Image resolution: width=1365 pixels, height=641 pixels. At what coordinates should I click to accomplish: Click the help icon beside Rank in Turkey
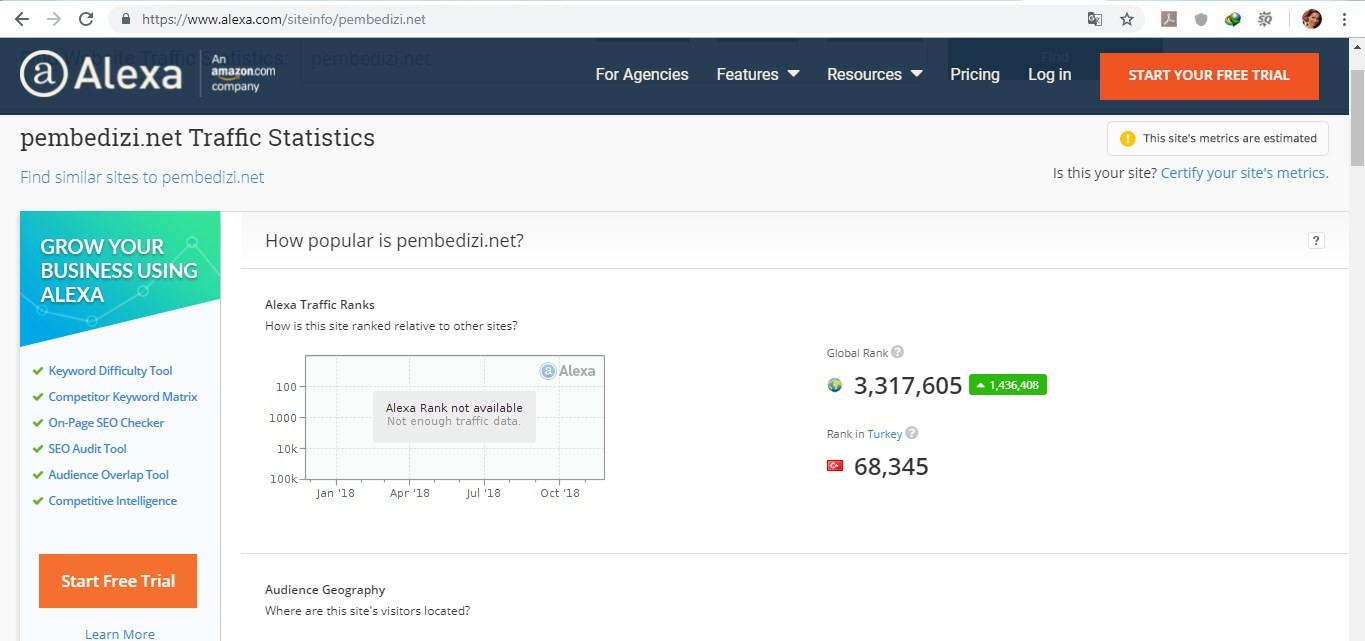(912, 433)
